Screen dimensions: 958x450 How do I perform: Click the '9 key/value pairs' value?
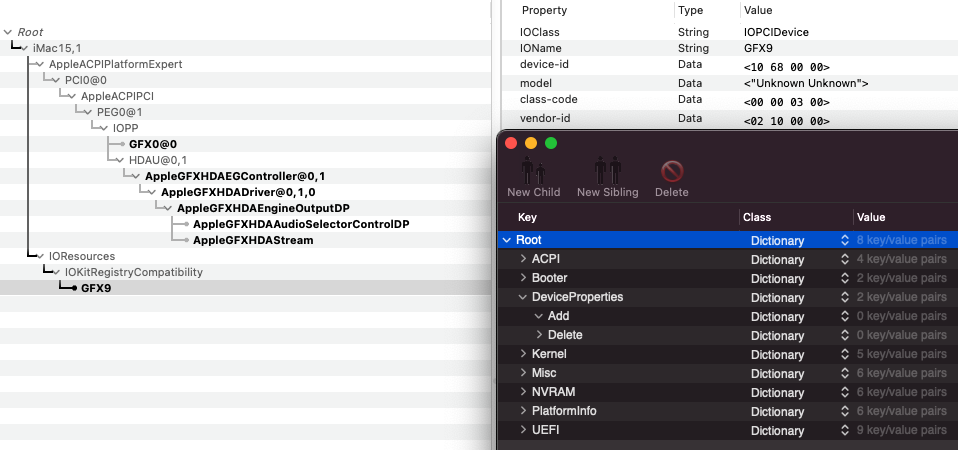point(902,430)
